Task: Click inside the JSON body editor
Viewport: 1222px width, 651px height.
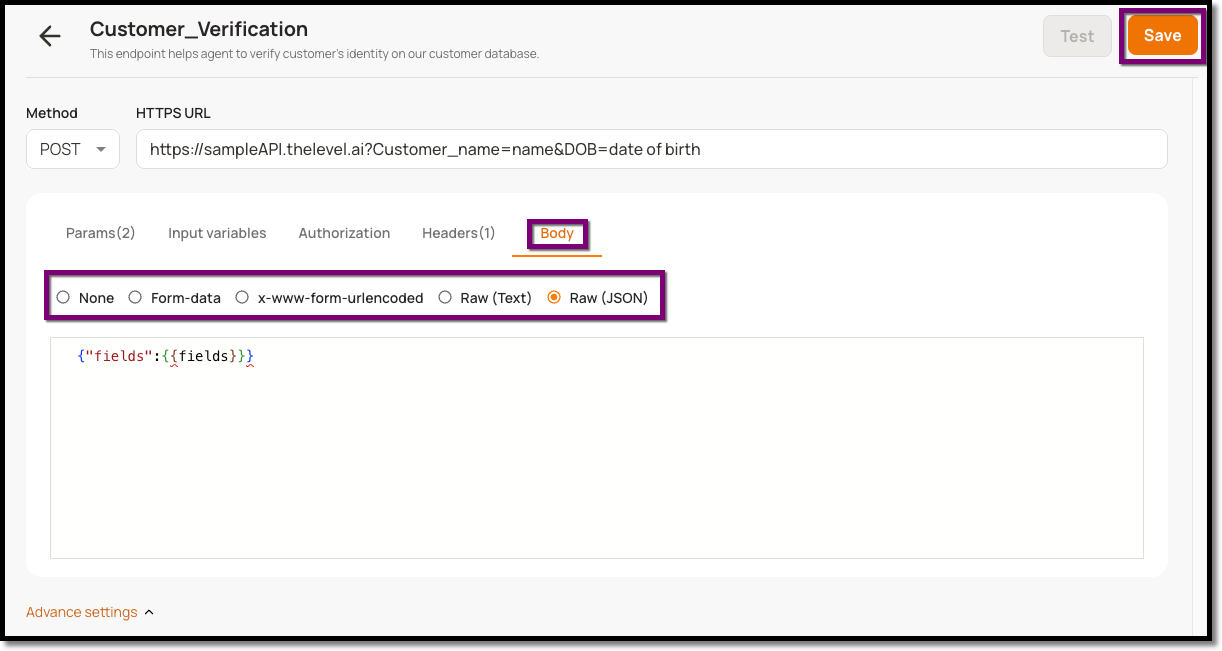Action: pyautogui.click(x=597, y=448)
